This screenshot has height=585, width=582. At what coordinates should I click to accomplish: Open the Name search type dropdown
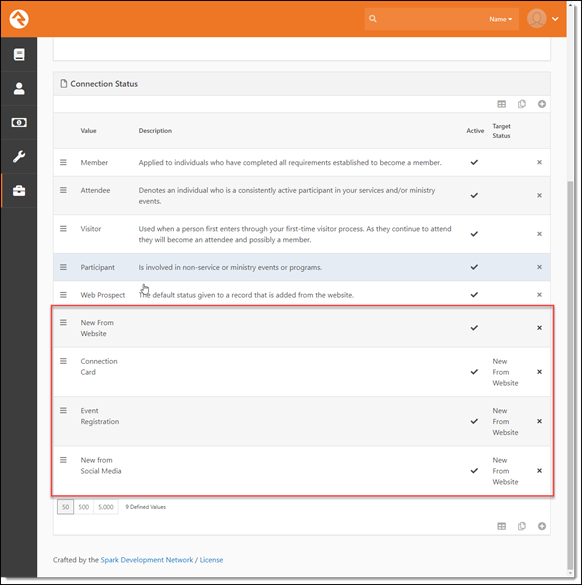coord(500,19)
